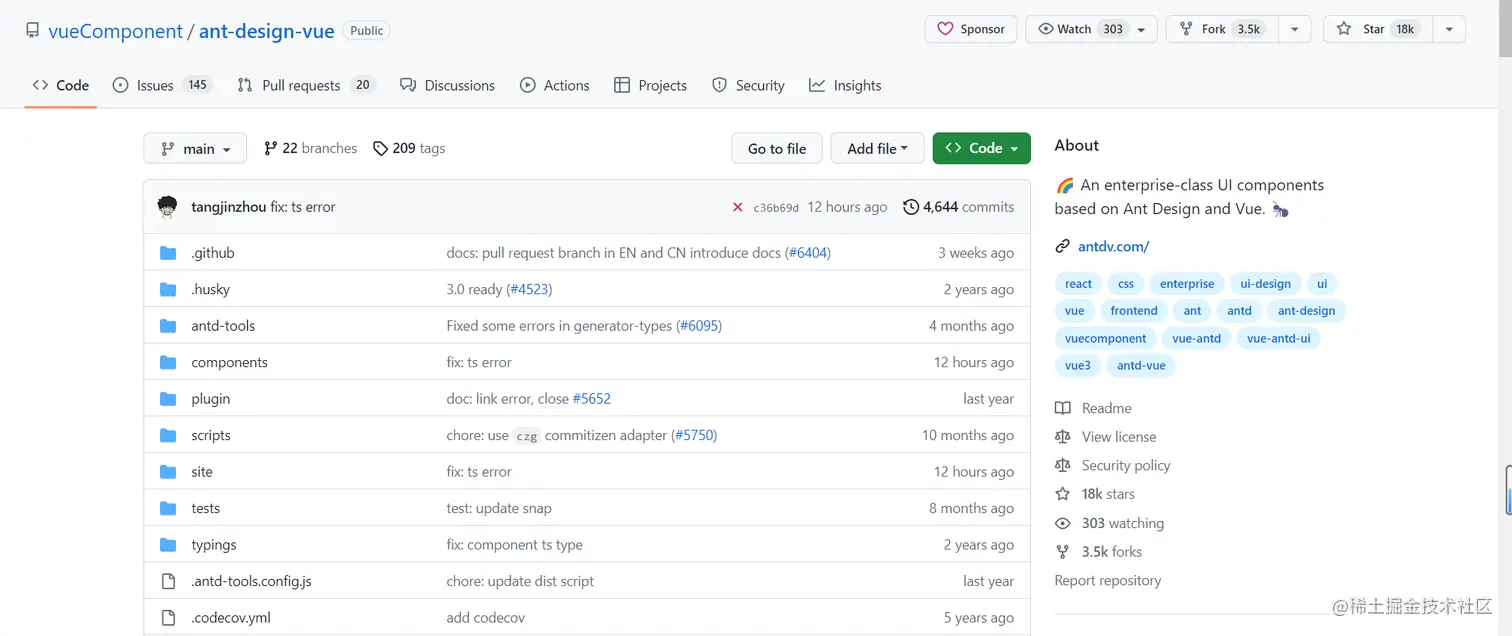
Task: Click the license scale icon
Action: pos(1062,437)
